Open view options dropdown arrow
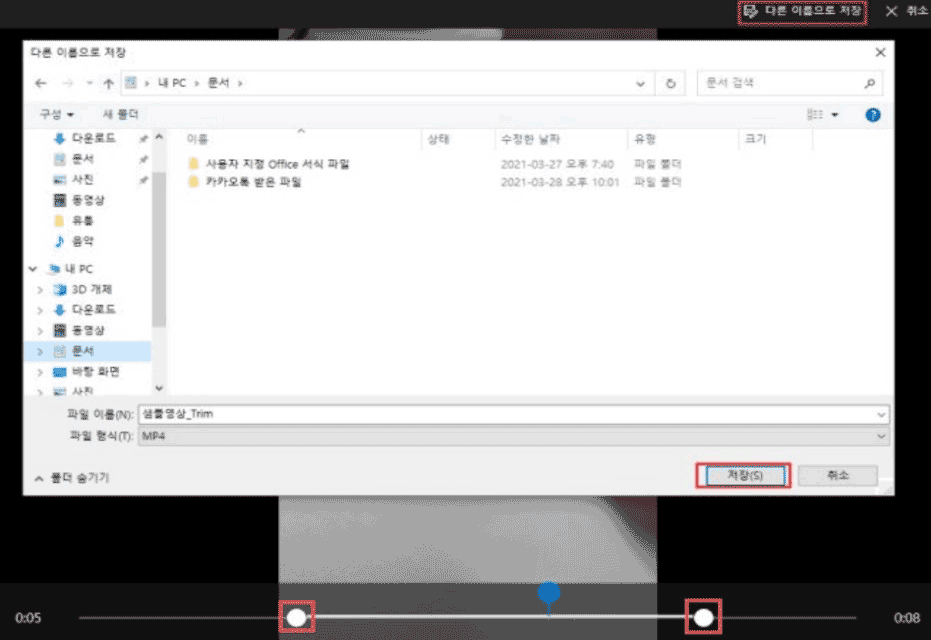Image resolution: width=931 pixels, height=640 pixels. pos(835,115)
